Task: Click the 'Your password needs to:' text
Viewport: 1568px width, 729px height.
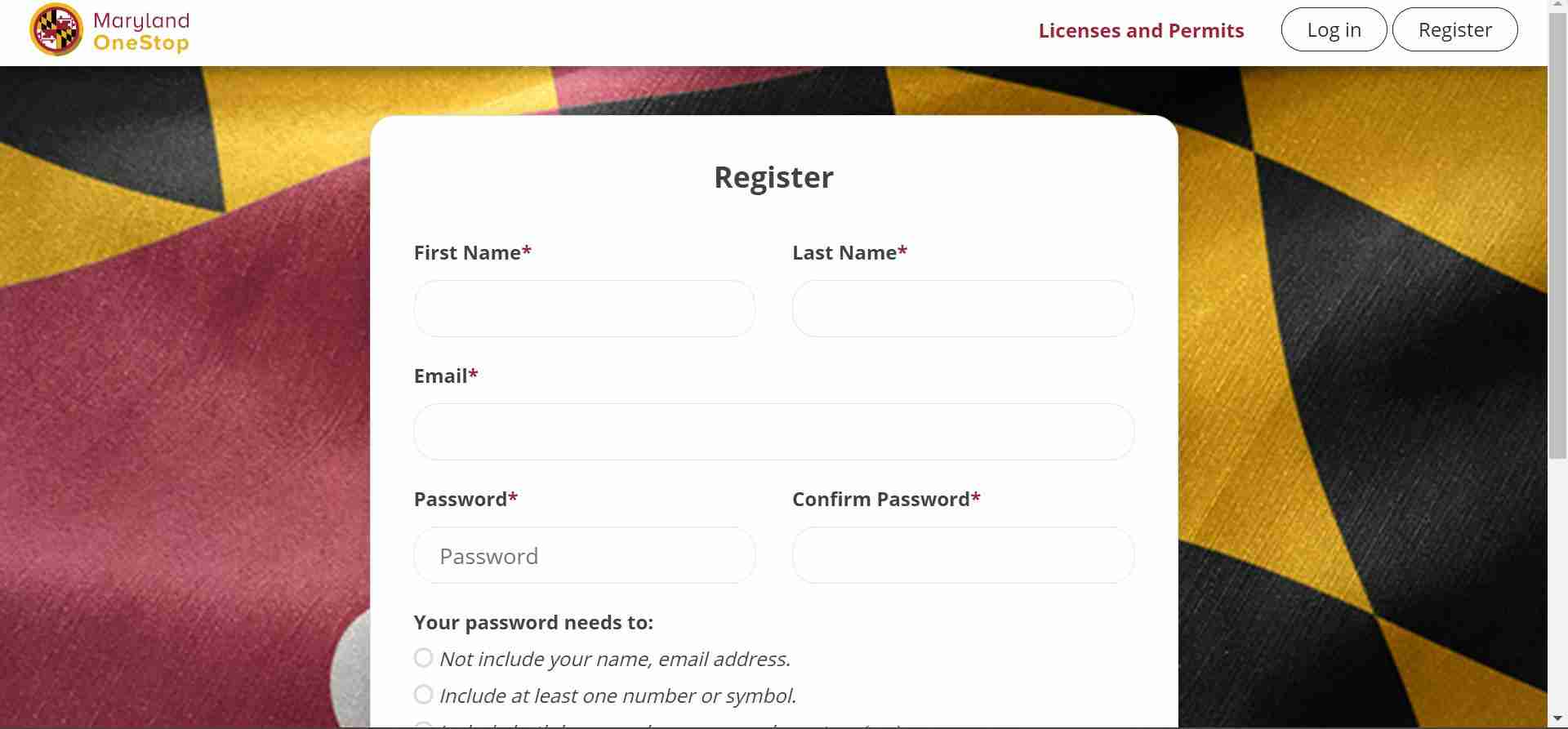Action: coord(533,623)
